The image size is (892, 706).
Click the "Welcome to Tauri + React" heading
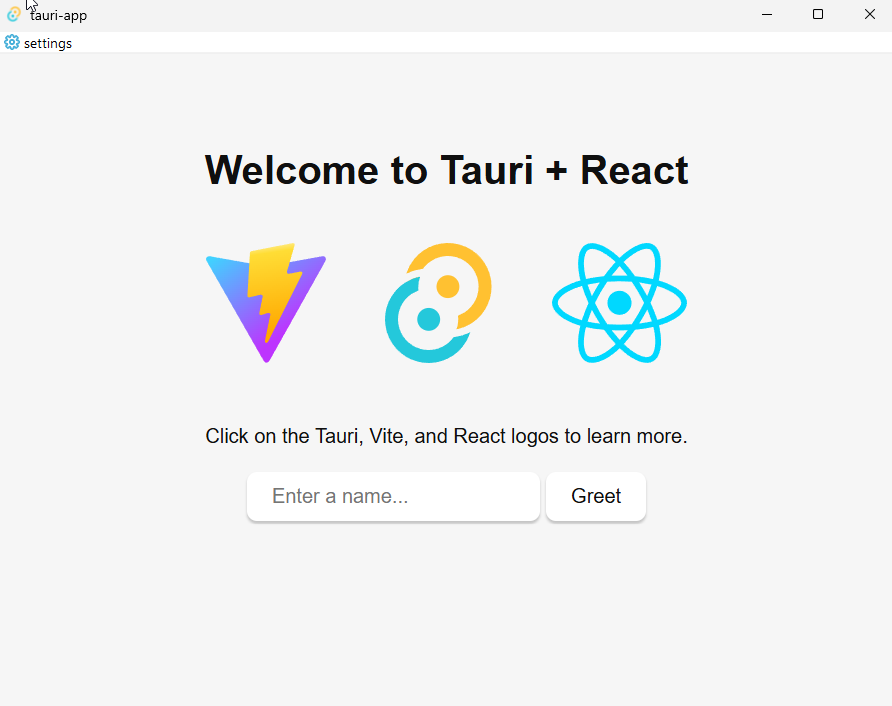447,170
